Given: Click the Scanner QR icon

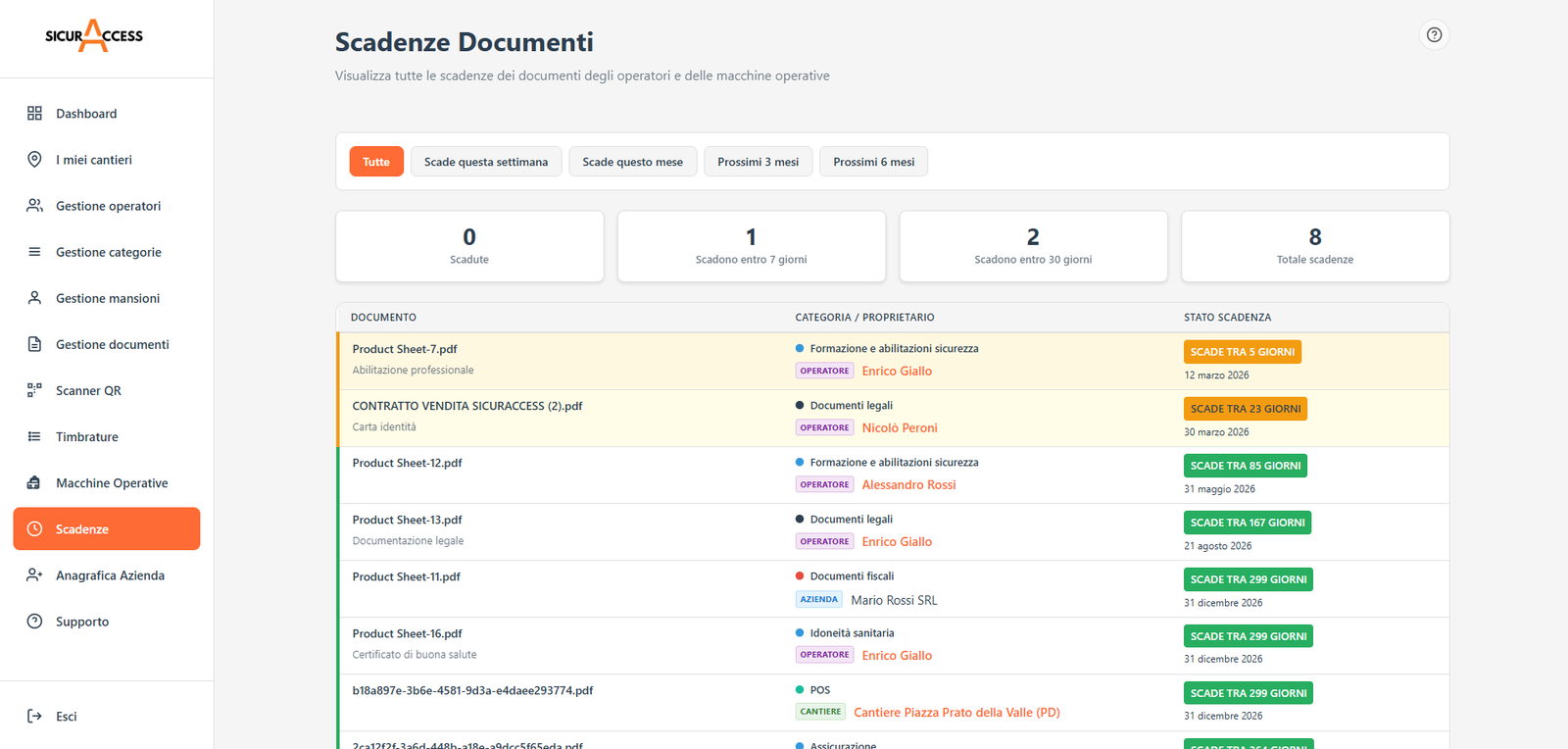Looking at the screenshot, I should [x=34, y=390].
